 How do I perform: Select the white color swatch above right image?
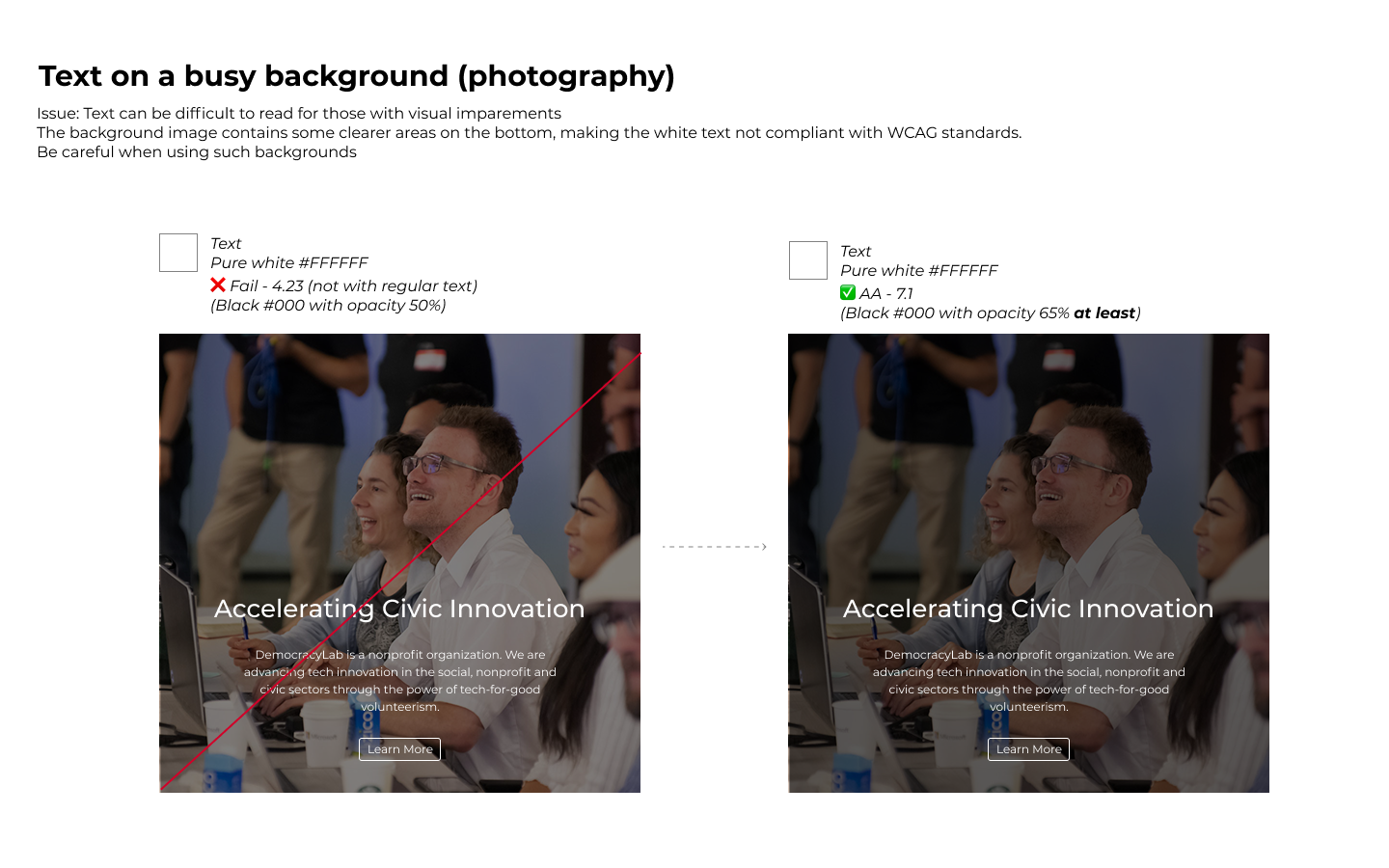(808, 260)
